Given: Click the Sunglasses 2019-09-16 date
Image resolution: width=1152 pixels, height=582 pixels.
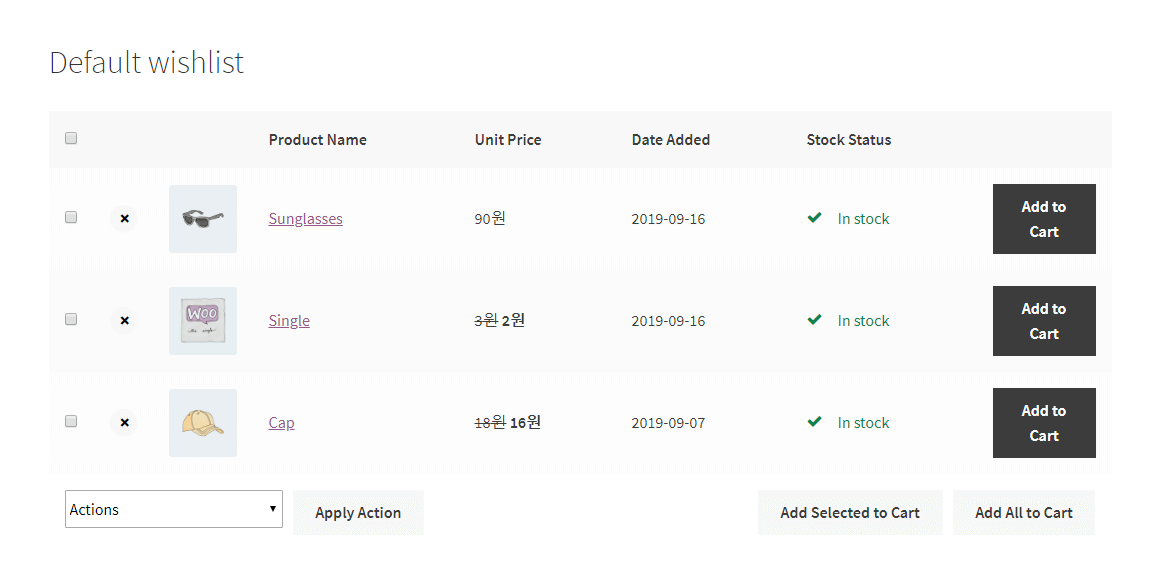Looking at the screenshot, I should tap(668, 219).
